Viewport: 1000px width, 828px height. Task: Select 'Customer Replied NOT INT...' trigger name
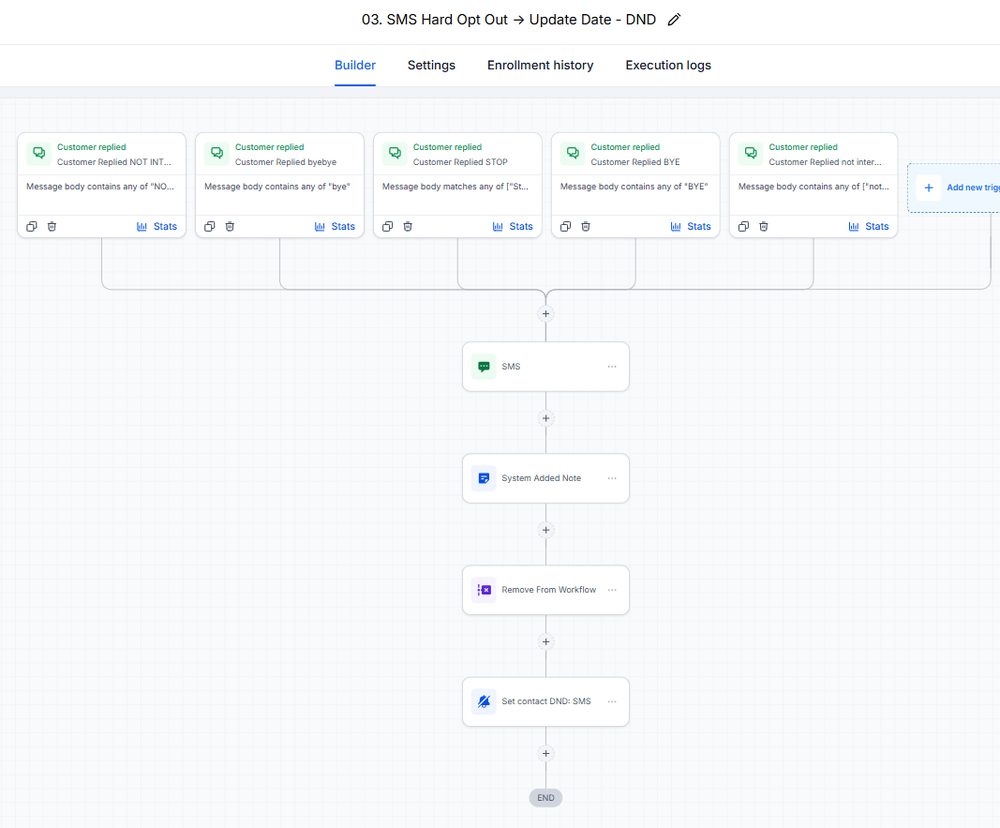pos(114,162)
